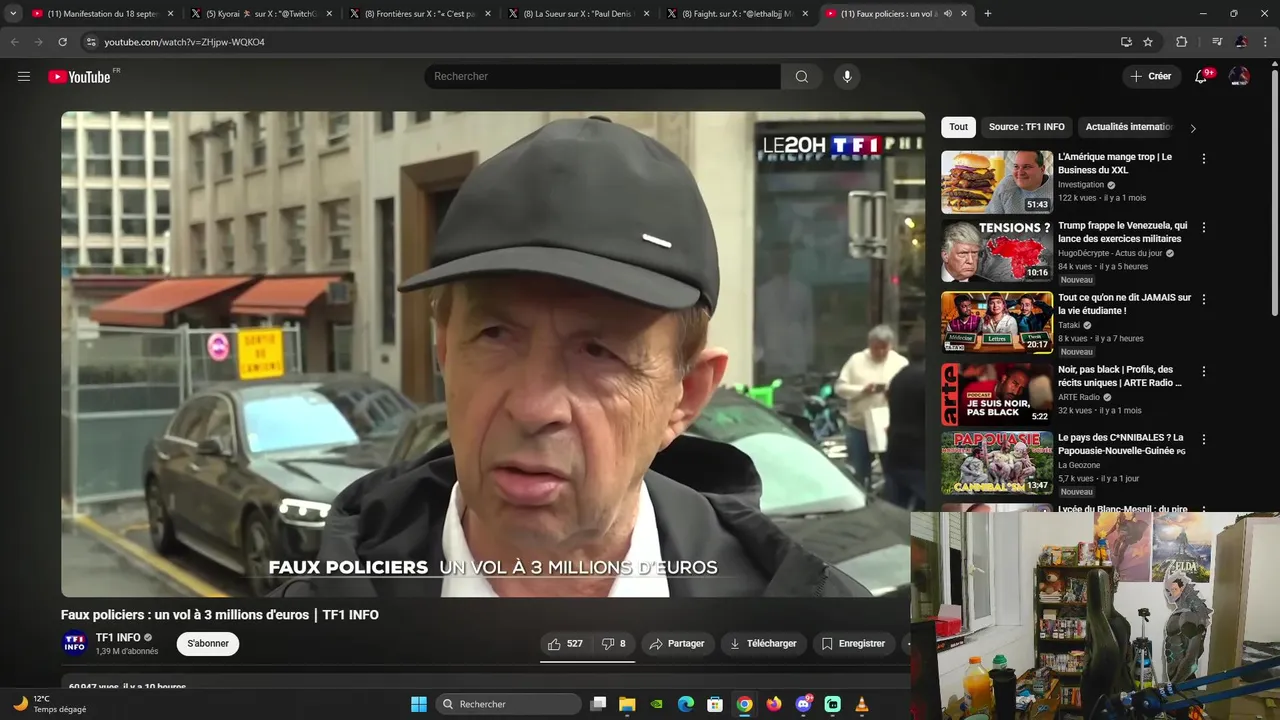The height and width of the screenshot is (720, 1280).
Task: View site information icon in address bar
Action: coord(91,42)
